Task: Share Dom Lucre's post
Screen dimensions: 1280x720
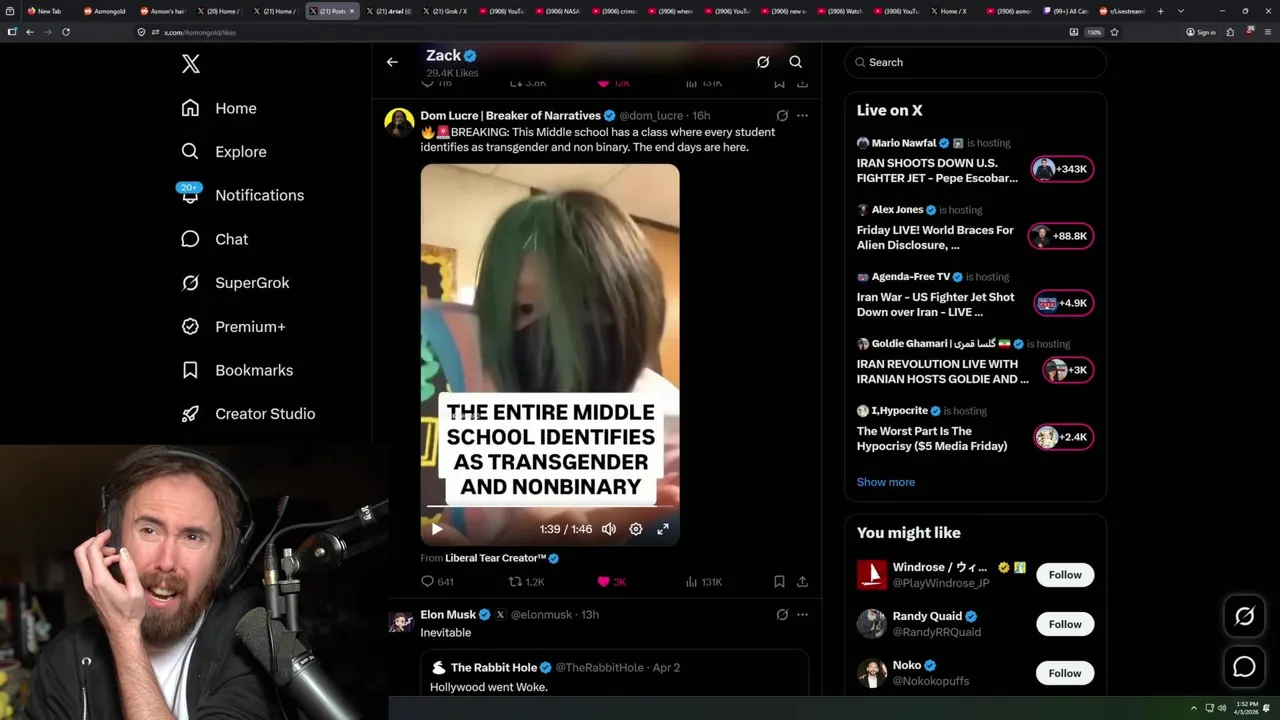Action: pyautogui.click(x=802, y=582)
